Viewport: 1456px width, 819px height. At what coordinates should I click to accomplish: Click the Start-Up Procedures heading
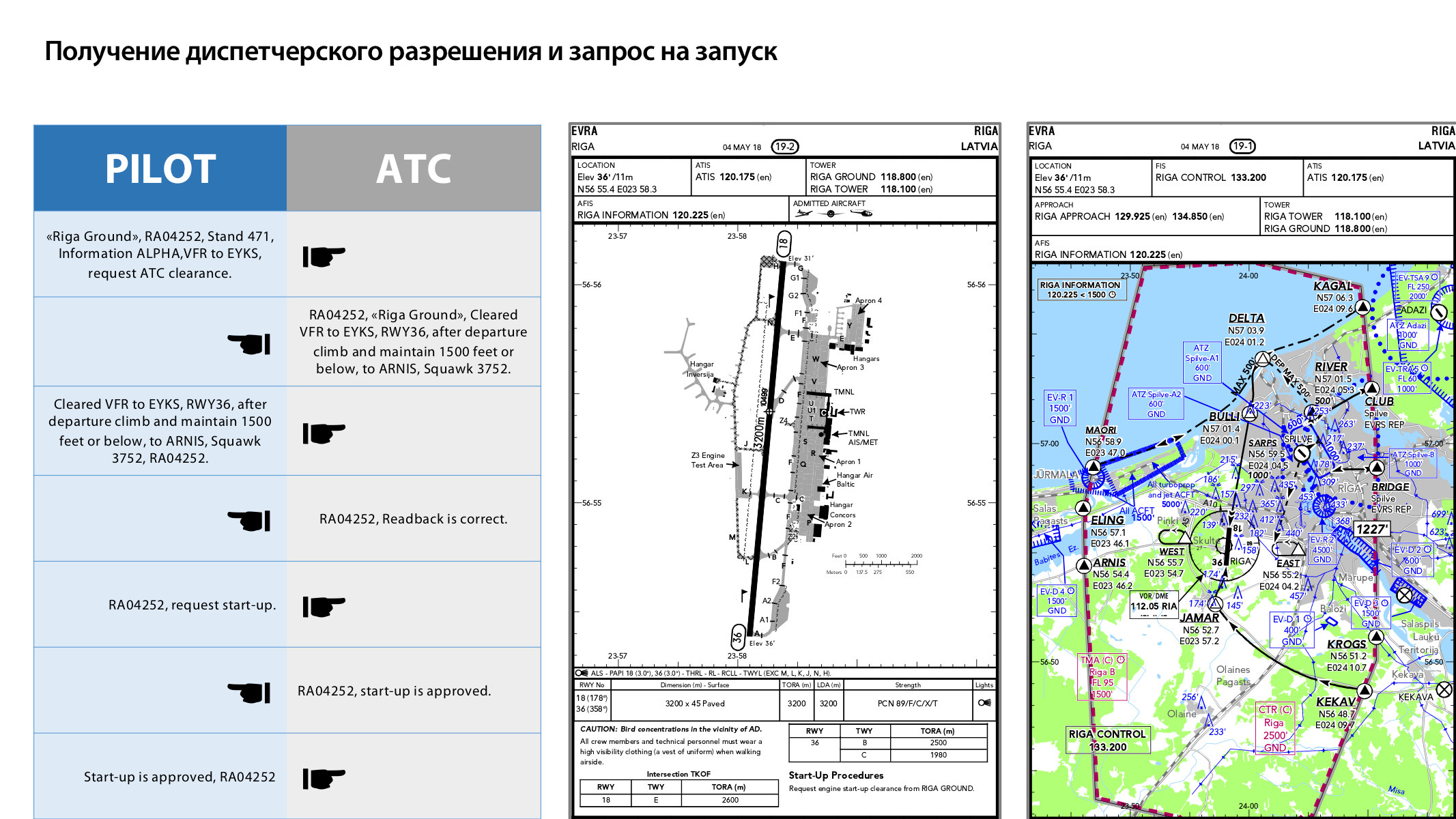(836, 775)
